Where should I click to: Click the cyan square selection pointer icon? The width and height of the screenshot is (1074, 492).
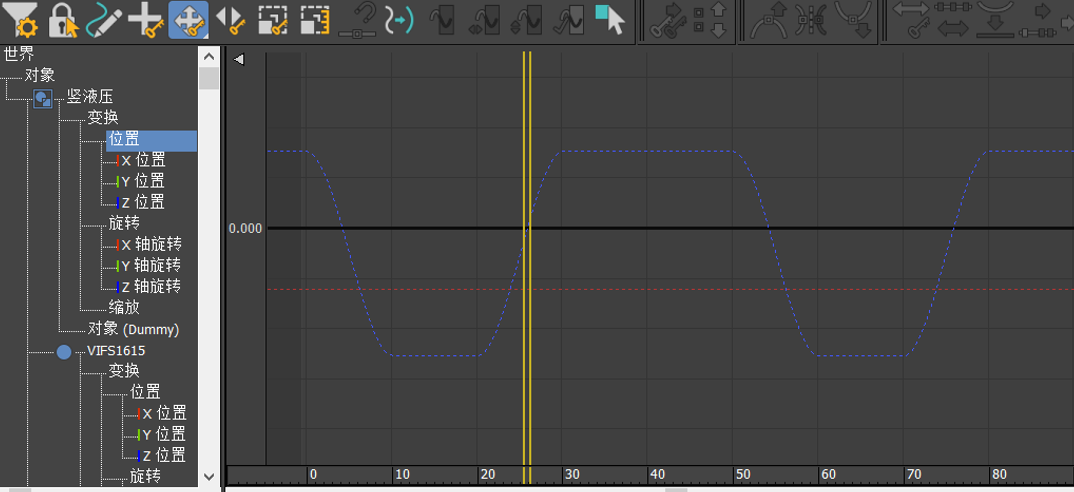609,20
